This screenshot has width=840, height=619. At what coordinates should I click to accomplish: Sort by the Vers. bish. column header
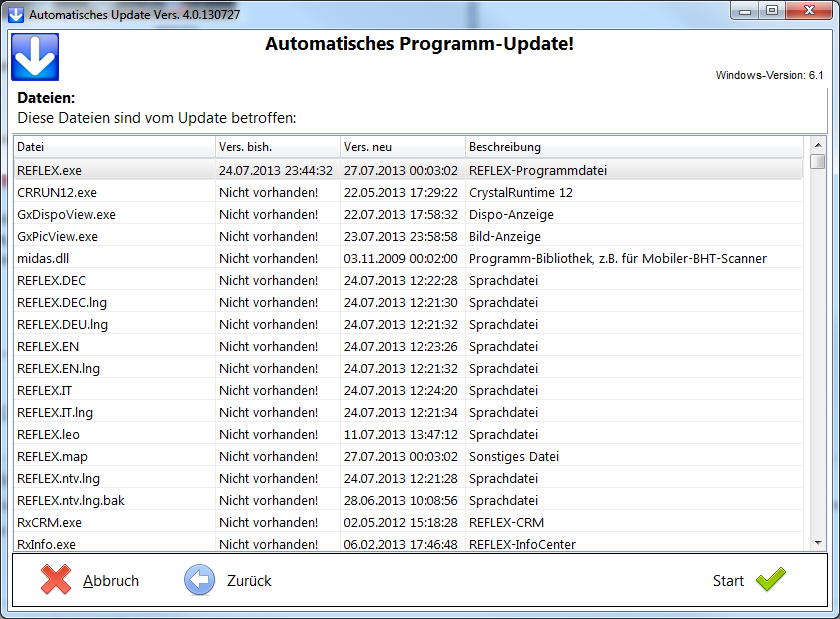click(278, 147)
